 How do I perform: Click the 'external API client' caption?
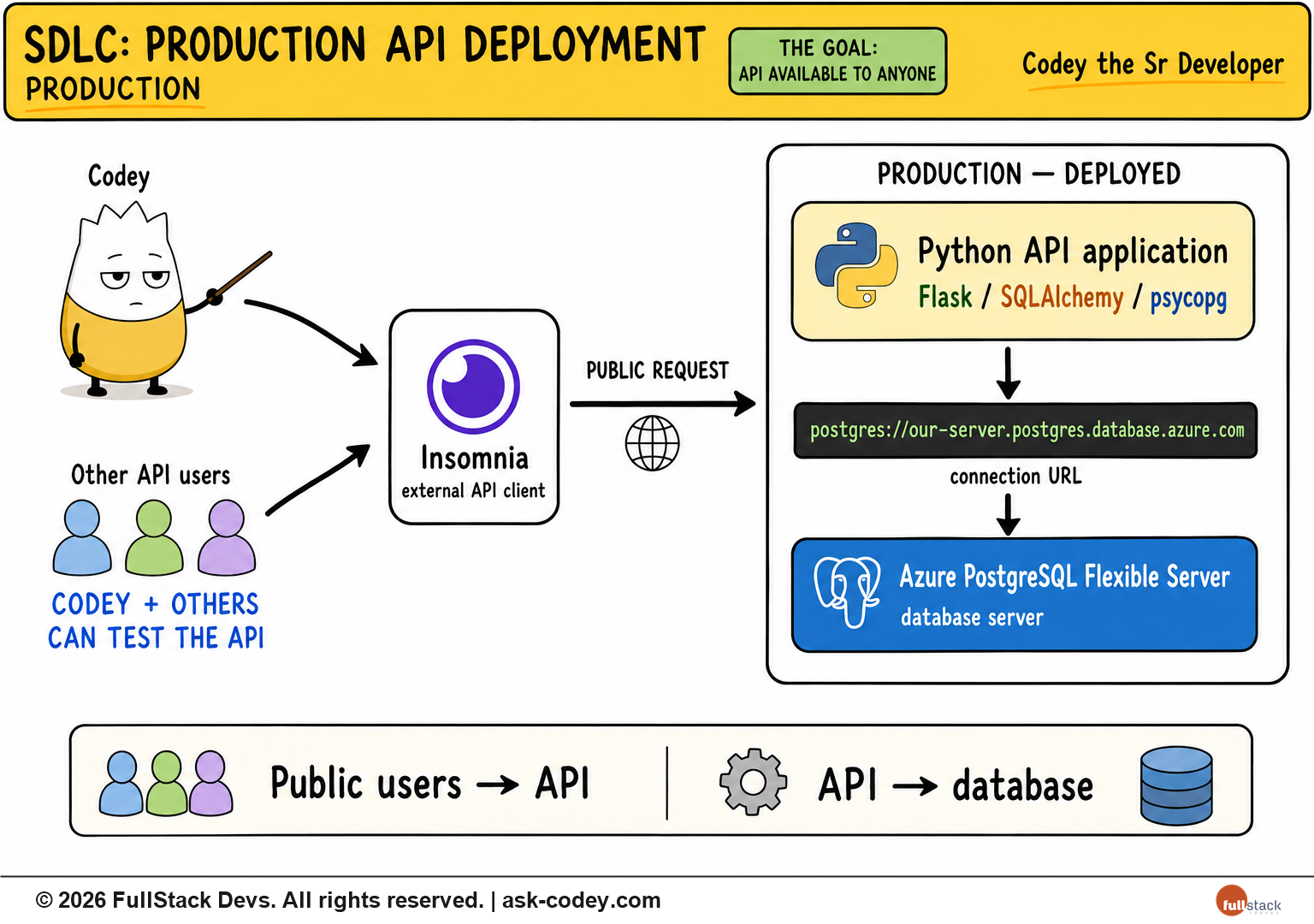[x=473, y=490]
